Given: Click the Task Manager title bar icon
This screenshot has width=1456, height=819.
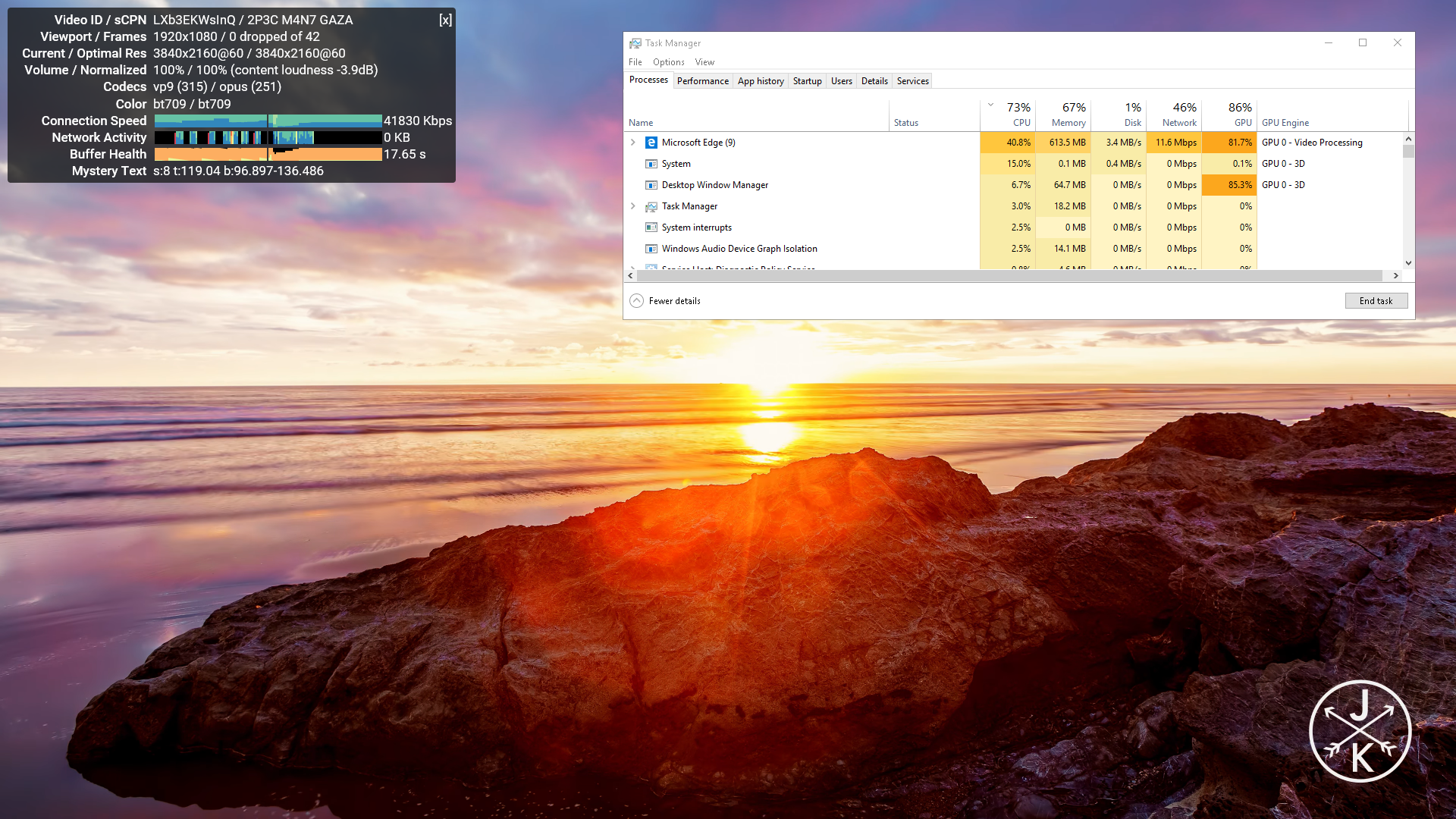Looking at the screenshot, I should tap(635, 43).
